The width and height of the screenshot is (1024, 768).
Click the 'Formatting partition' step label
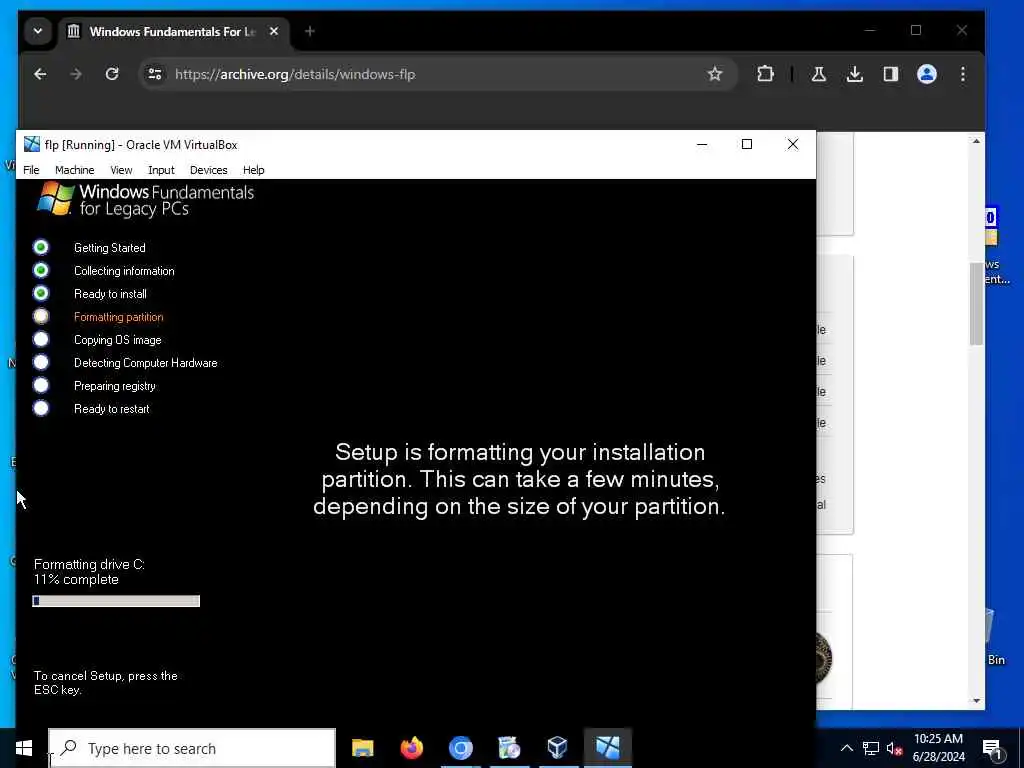tap(119, 317)
